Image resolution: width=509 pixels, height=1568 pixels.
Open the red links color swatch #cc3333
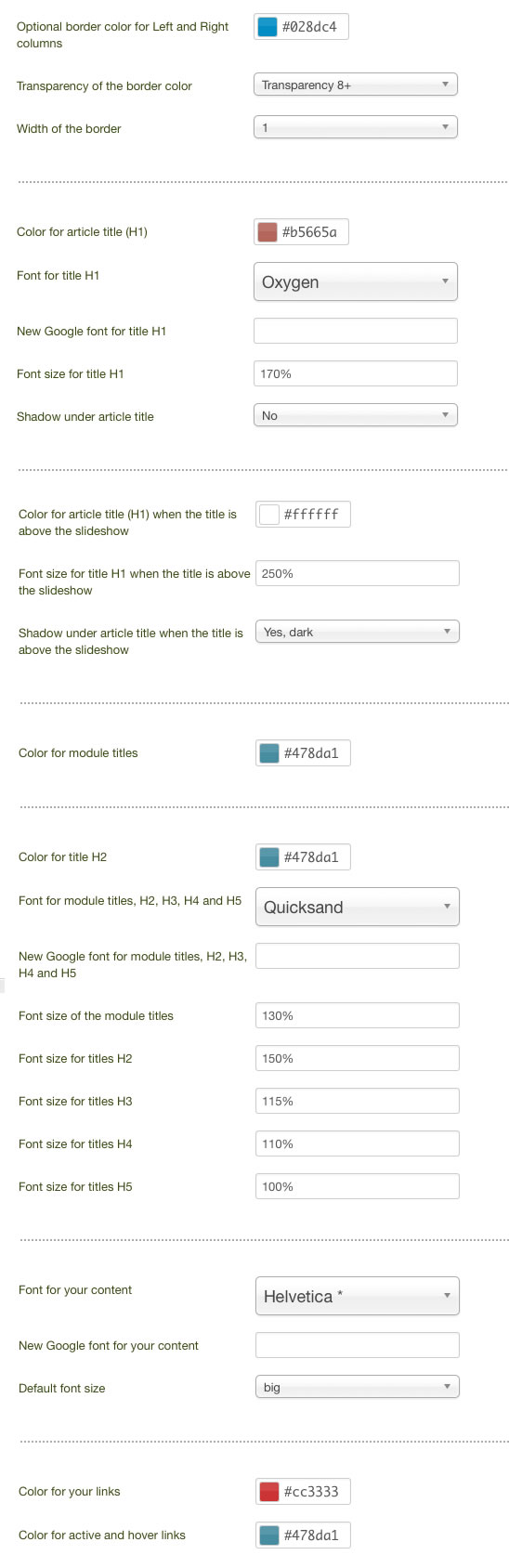click(x=269, y=1492)
